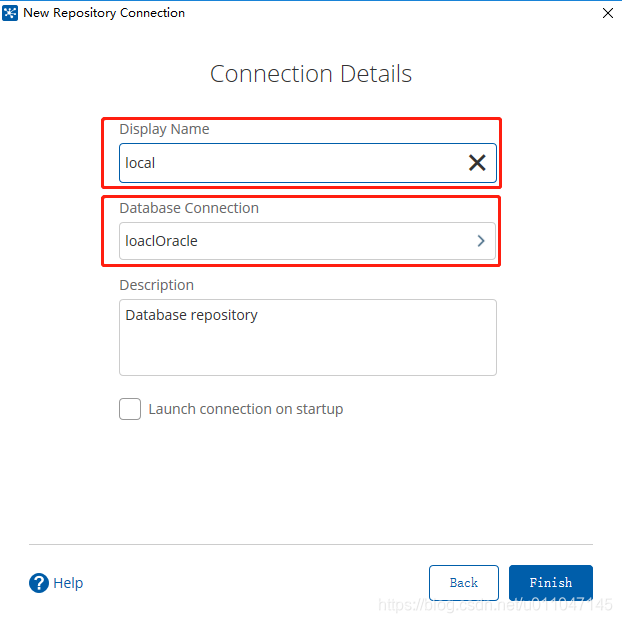622x623 pixels.
Task: Clear the Display Name field with X icon
Action: point(477,163)
